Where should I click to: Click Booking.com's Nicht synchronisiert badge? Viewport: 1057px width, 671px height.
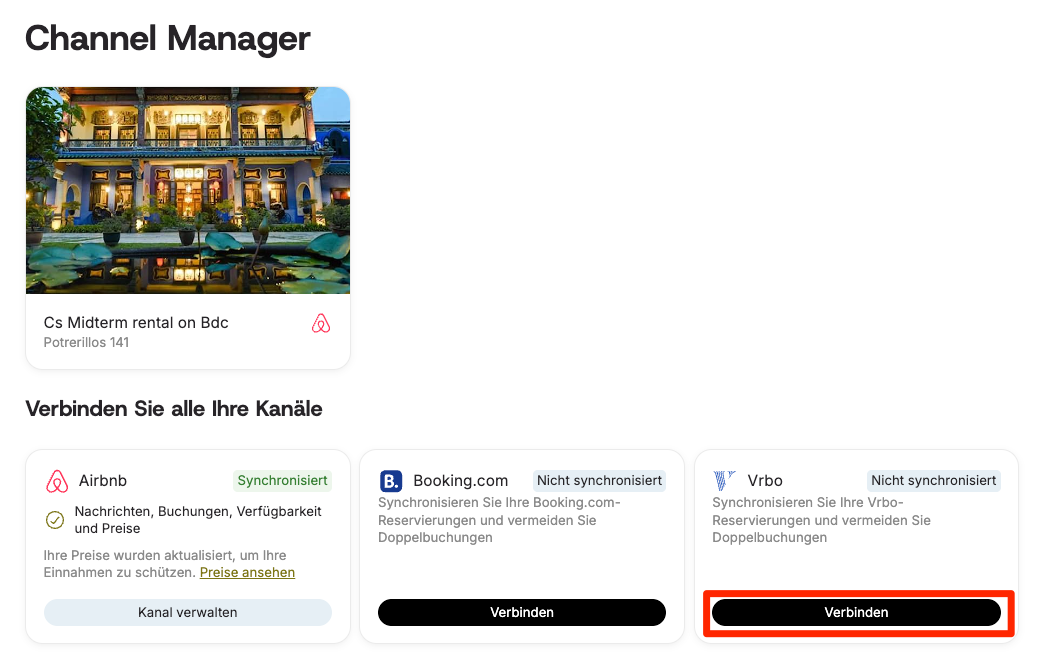coord(599,480)
